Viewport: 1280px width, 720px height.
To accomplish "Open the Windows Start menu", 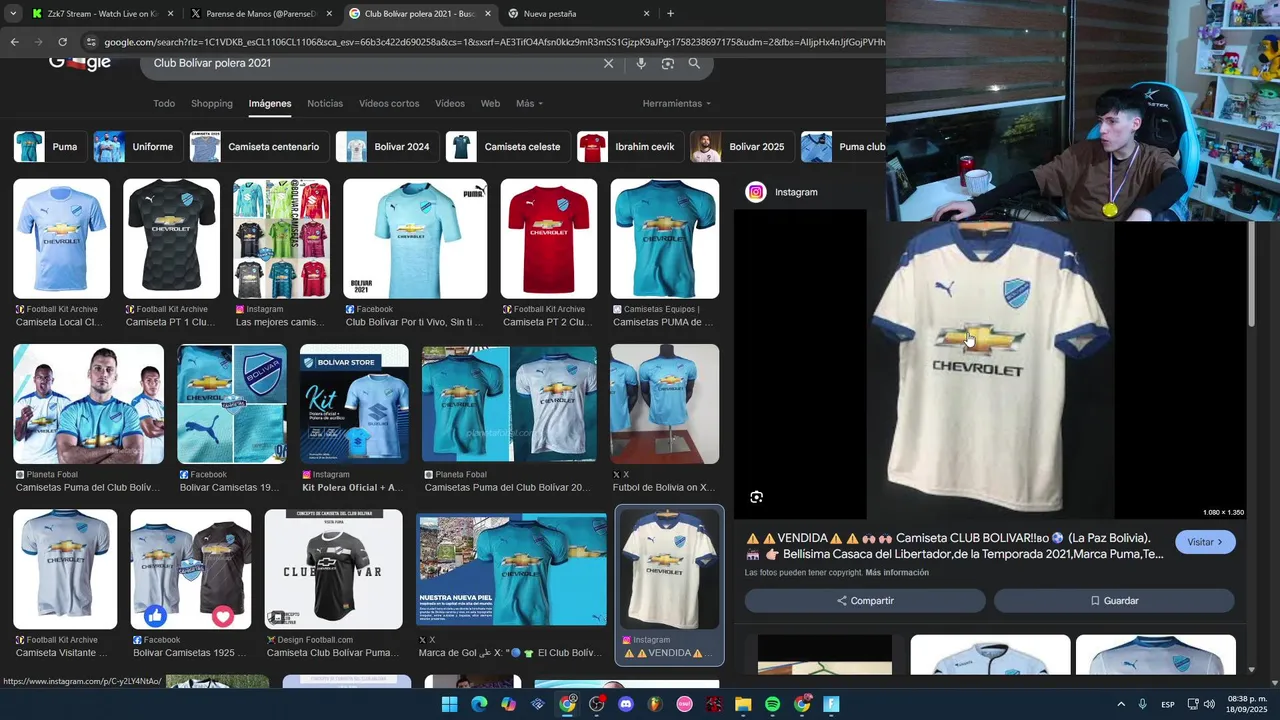I will pos(449,704).
